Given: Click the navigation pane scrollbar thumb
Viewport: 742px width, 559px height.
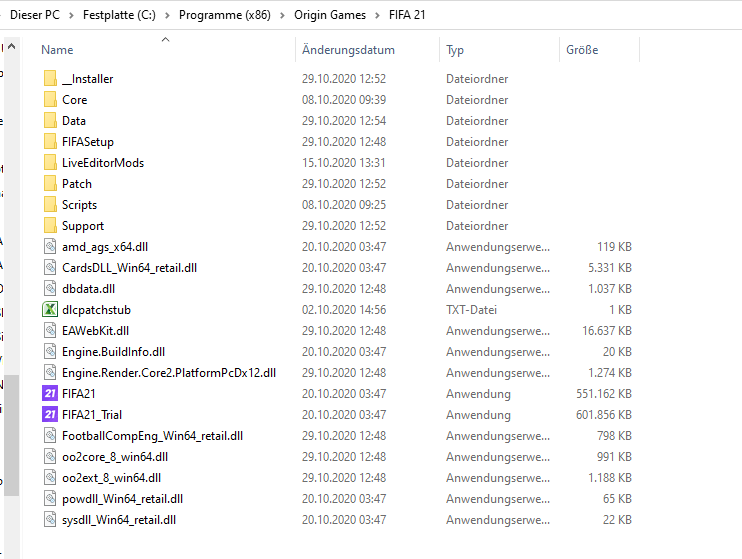Looking at the screenshot, I should pos(12,435).
